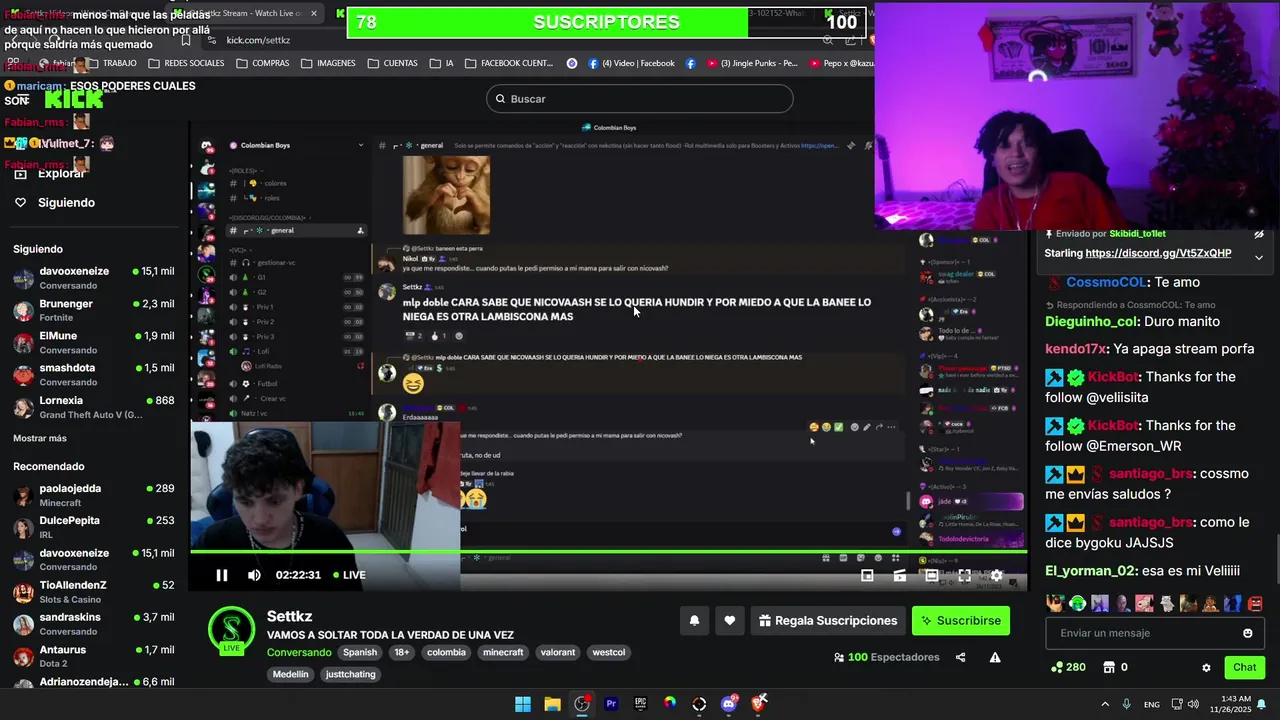
Task: Open davooxeneize channel under Siguiendo list
Action: (x=94, y=278)
